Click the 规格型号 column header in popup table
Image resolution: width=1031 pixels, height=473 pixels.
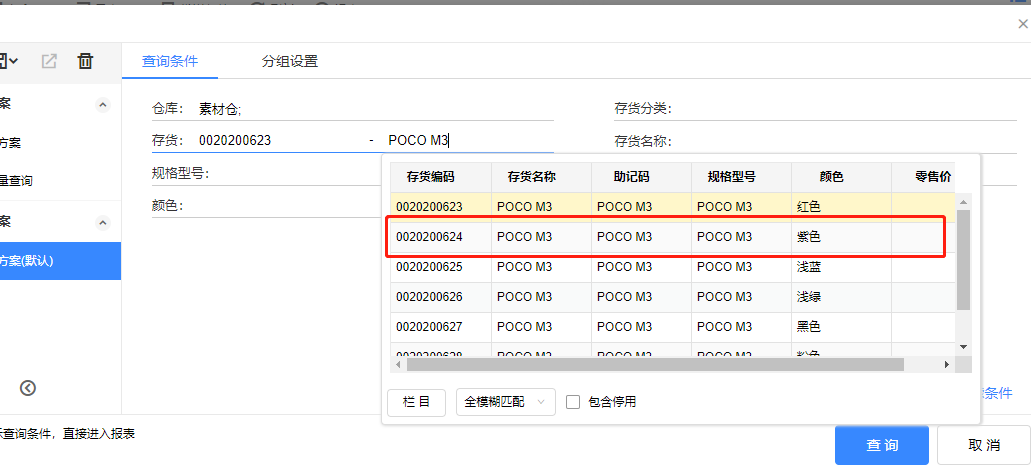tap(742, 177)
